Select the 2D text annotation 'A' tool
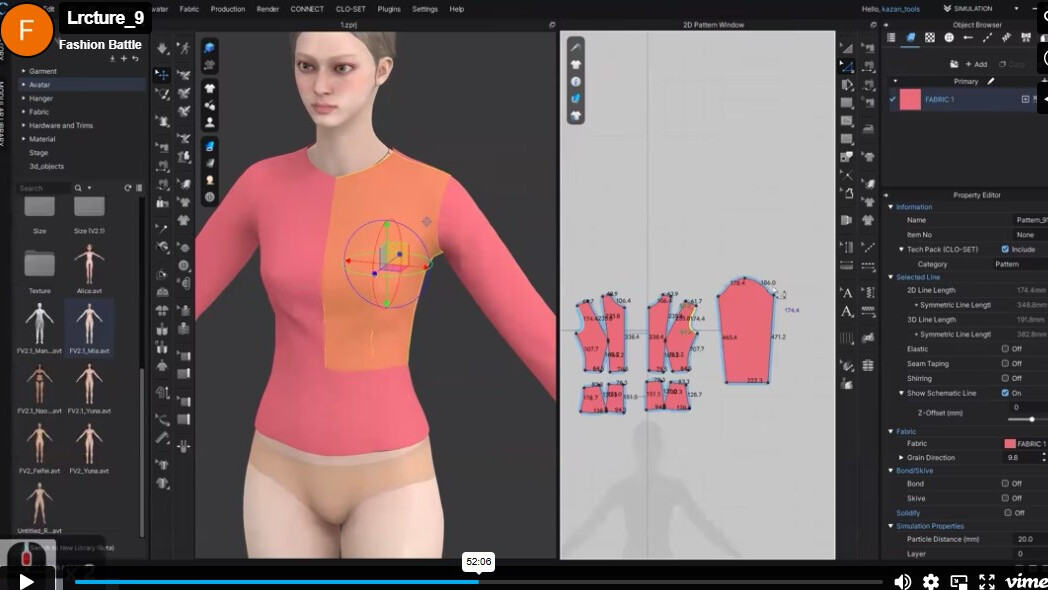This screenshot has width=1048, height=590. [847, 293]
